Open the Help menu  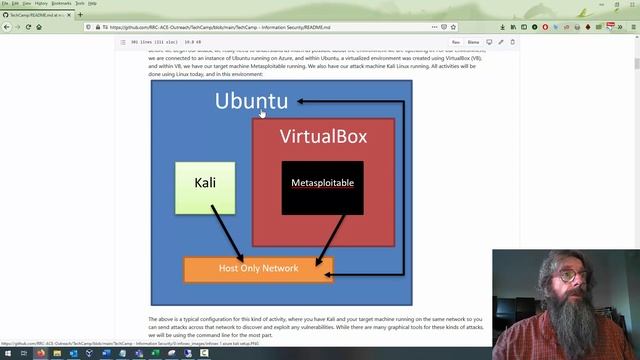tap(92, 3)
